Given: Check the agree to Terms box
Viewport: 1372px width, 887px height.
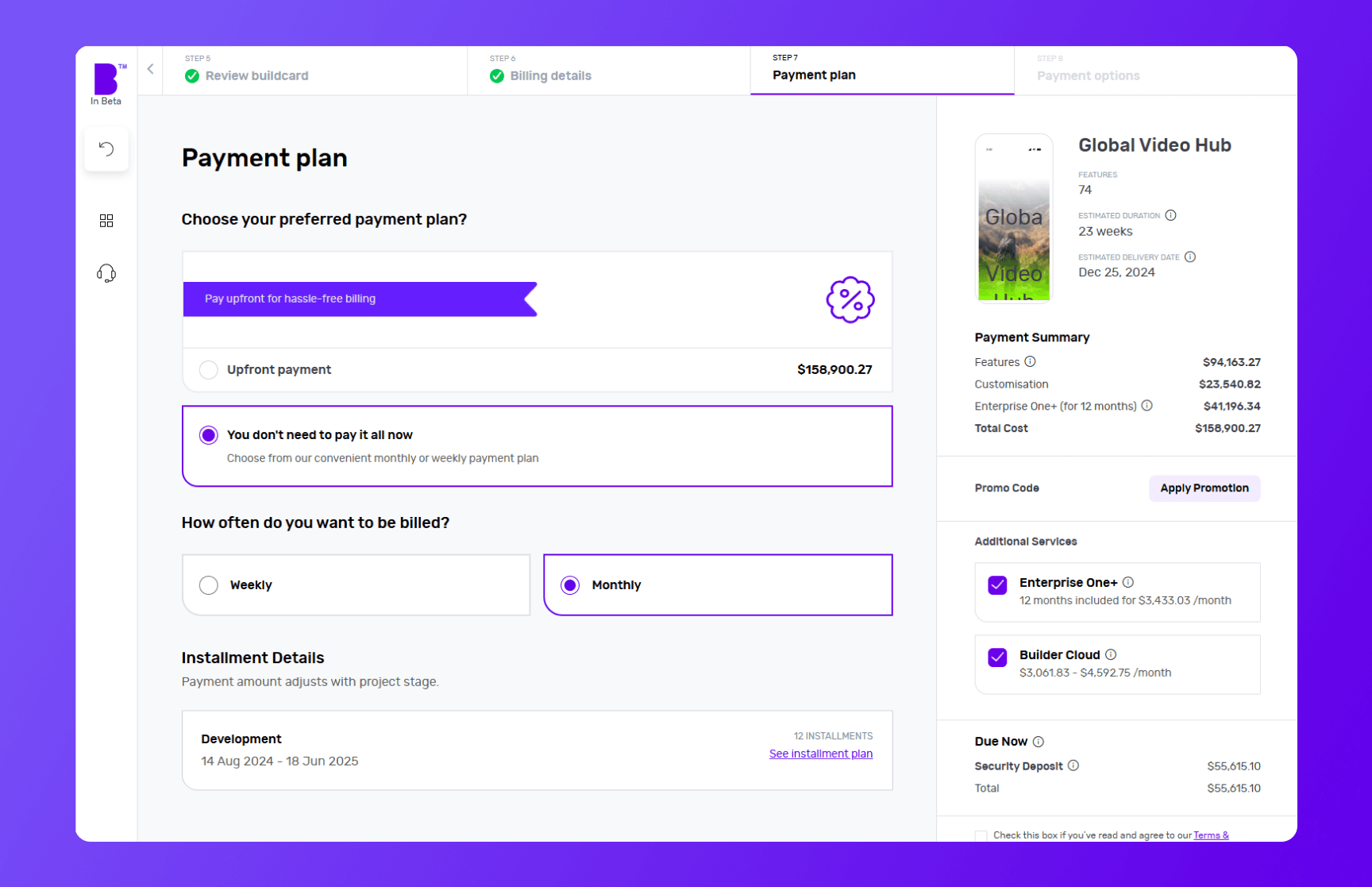Looking at the screenshot, I should point(981,835).
